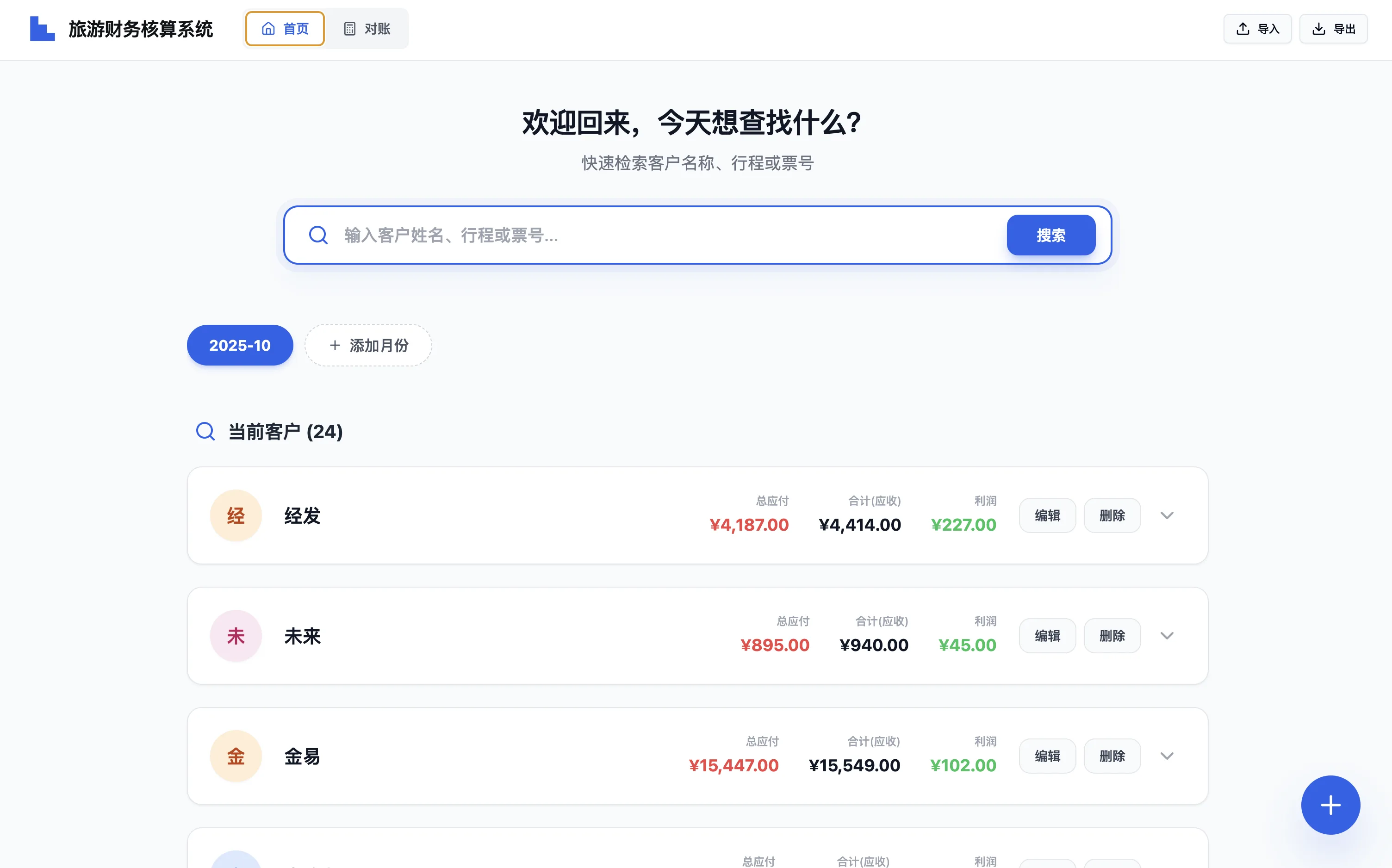This screenshot has width=1392, height=868.
Task: Expand the 经发 customer row chevron
Action: click(x=1167, y=515)
